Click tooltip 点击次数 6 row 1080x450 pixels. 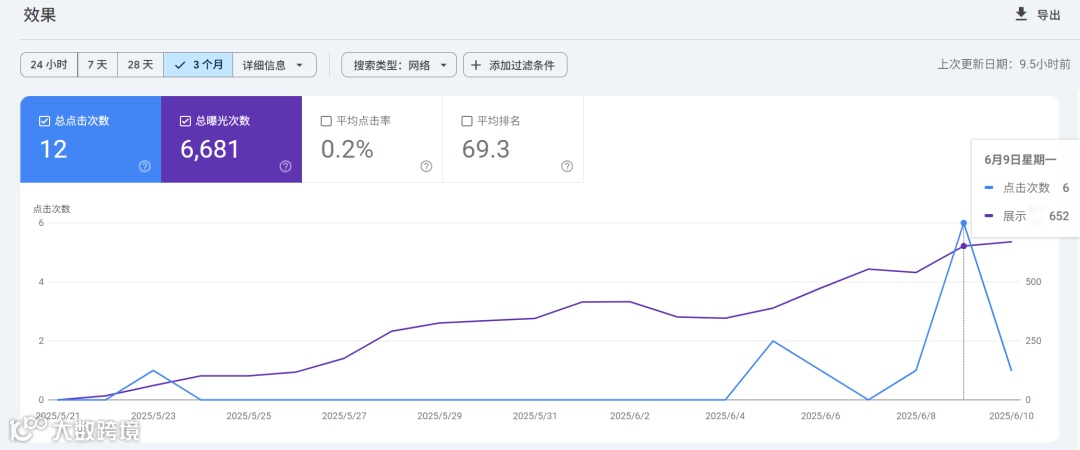[1027, 187]
